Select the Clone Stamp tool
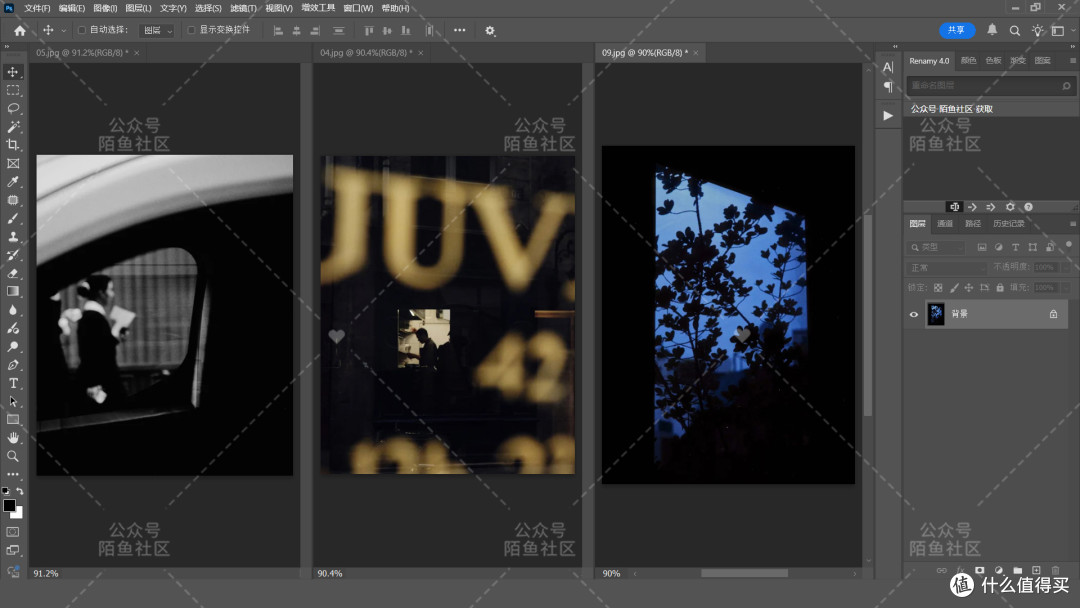1080x608 pixels. pos(13,237)
